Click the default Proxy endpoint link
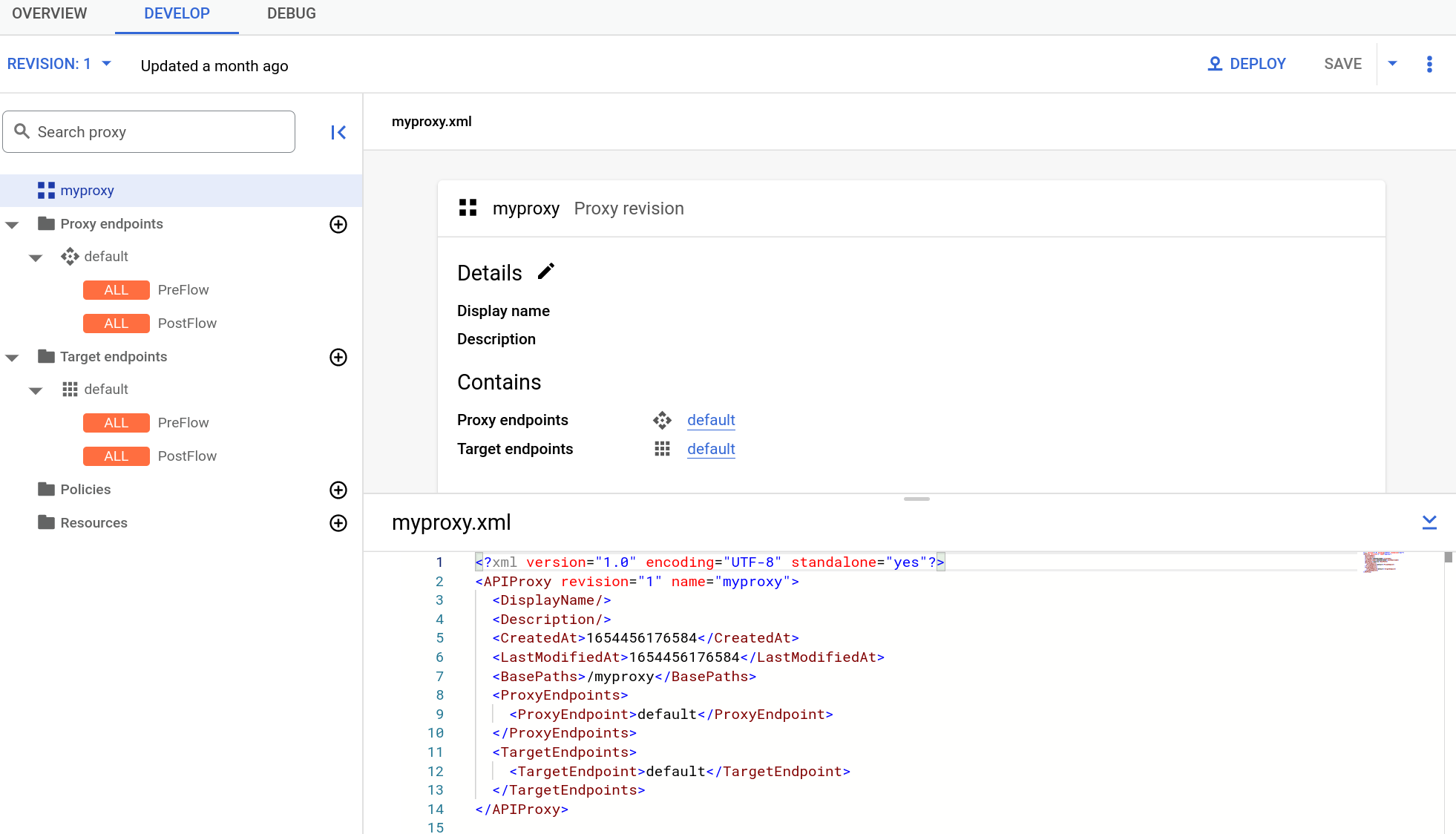This screenshot has width=1456, height=834. (710, 419)
